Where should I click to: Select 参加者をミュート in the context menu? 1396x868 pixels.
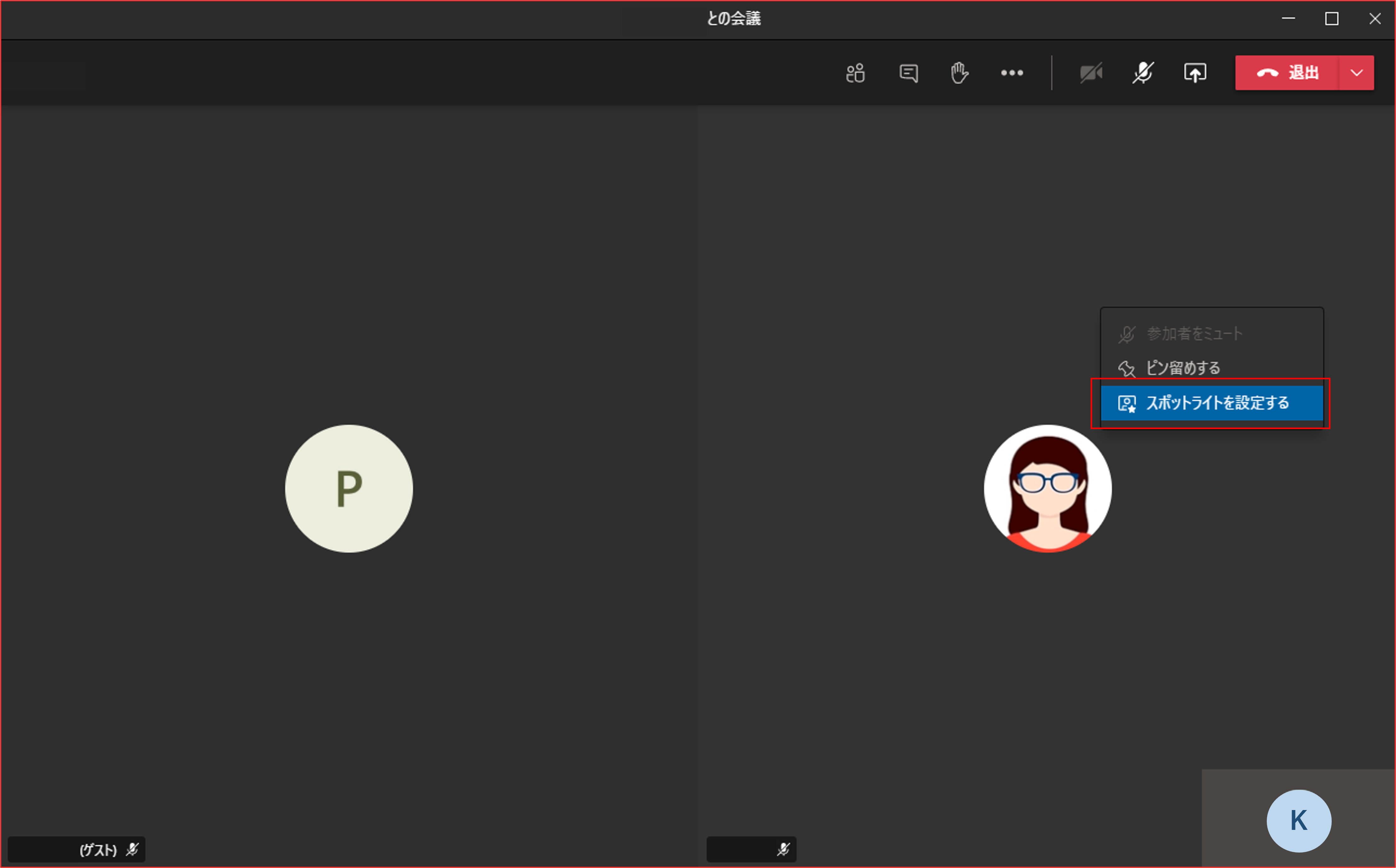(x=1212, y=334)
